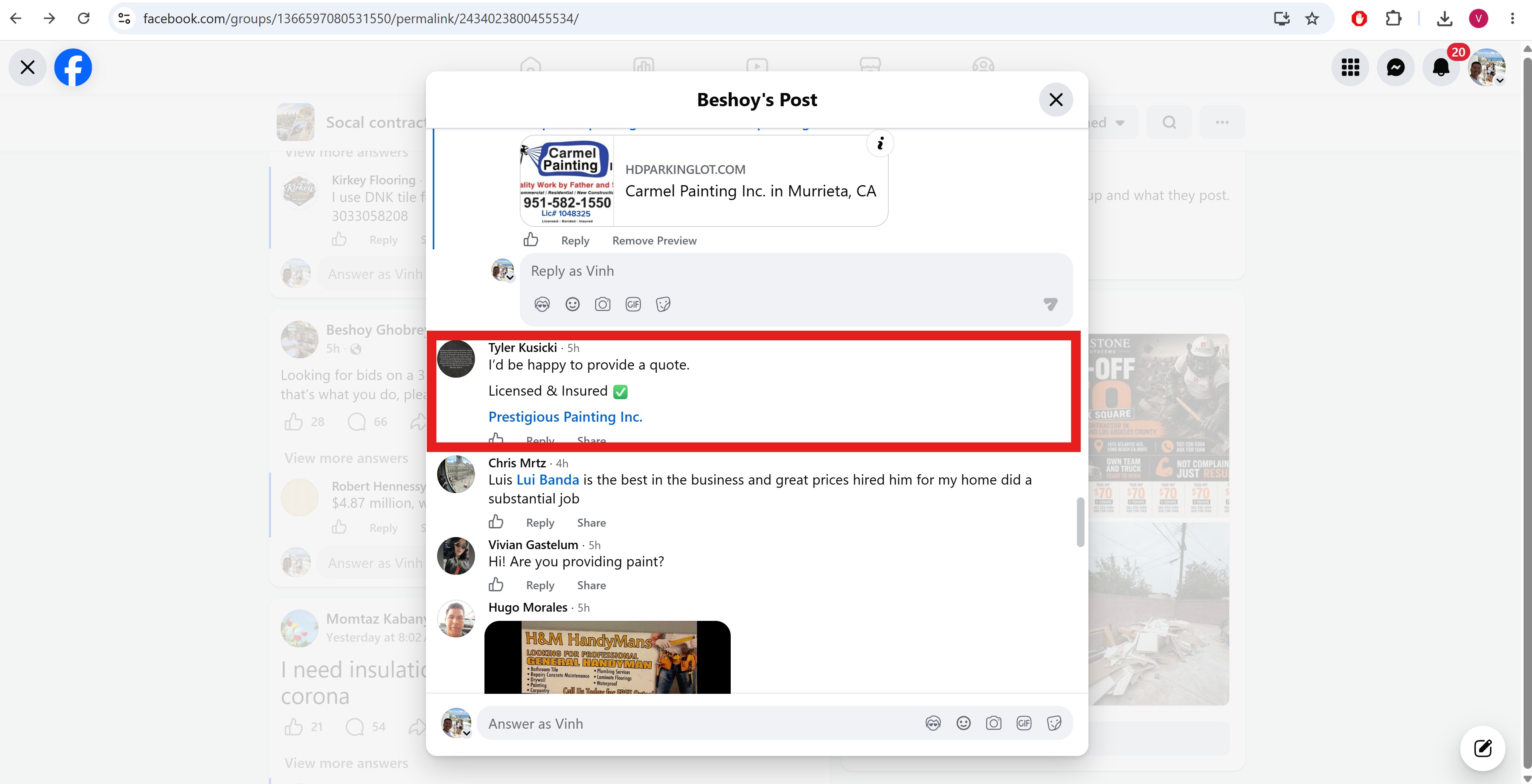Image resolution: width=1532 pixels, height=784 pixels.
Task: Share Vivian Gastelum's comment
Action: click(591, 586)
